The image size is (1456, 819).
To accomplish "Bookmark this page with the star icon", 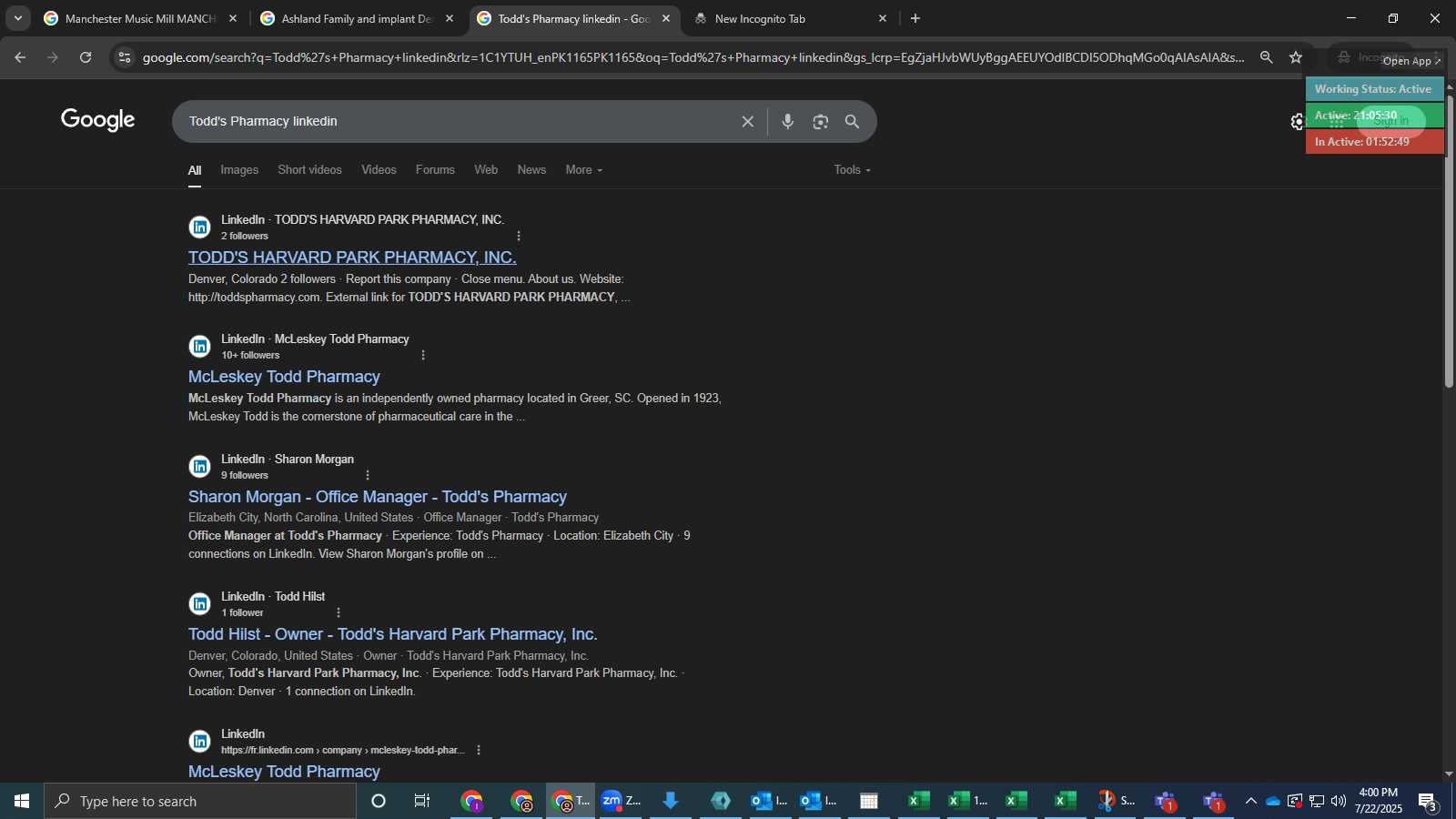I will point(1296,57).
